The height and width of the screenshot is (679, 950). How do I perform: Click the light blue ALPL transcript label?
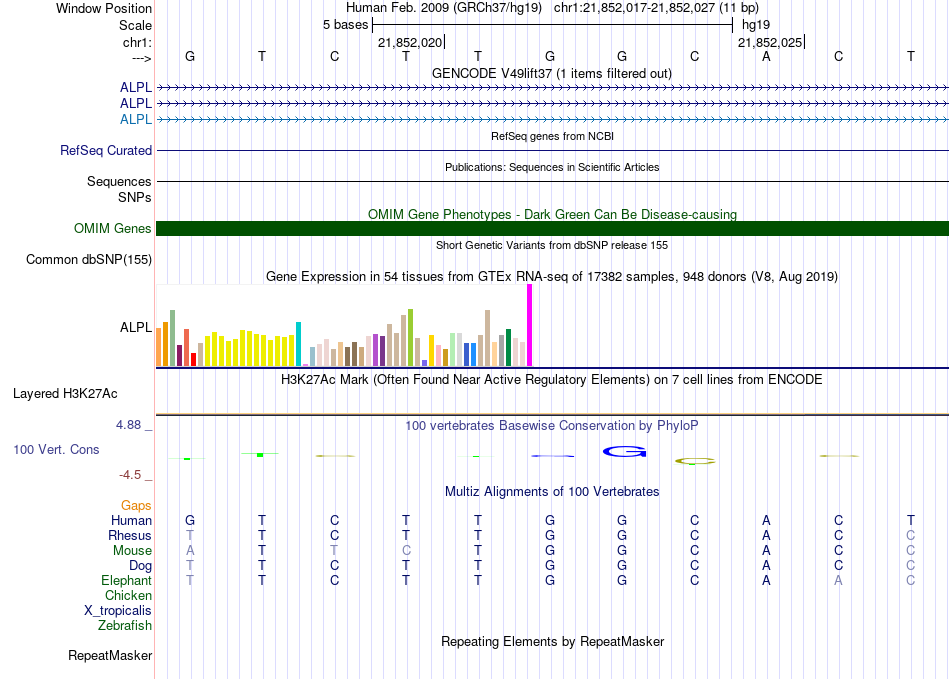coord(136,119)
